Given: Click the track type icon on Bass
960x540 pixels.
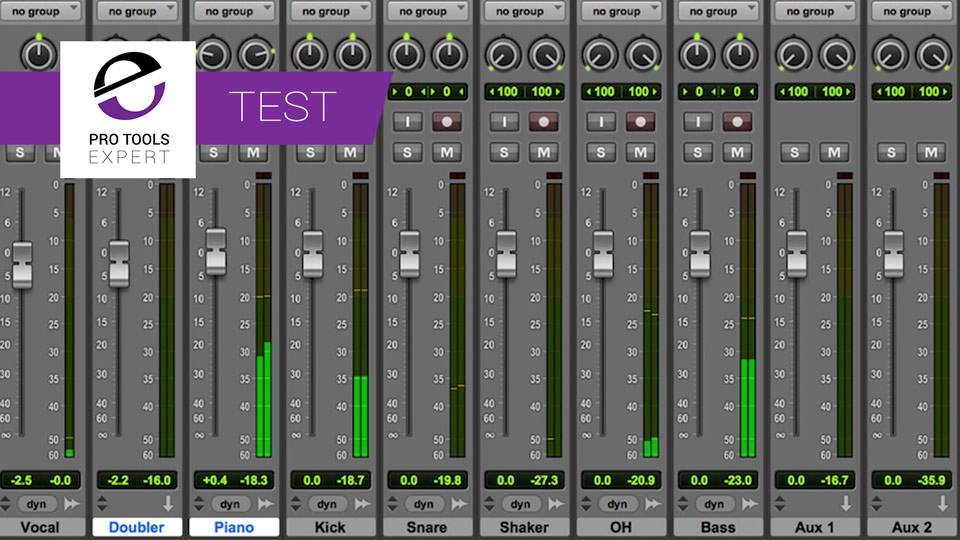Looking at the screenshot, I should pyautogui.click(x=749, y=504).
